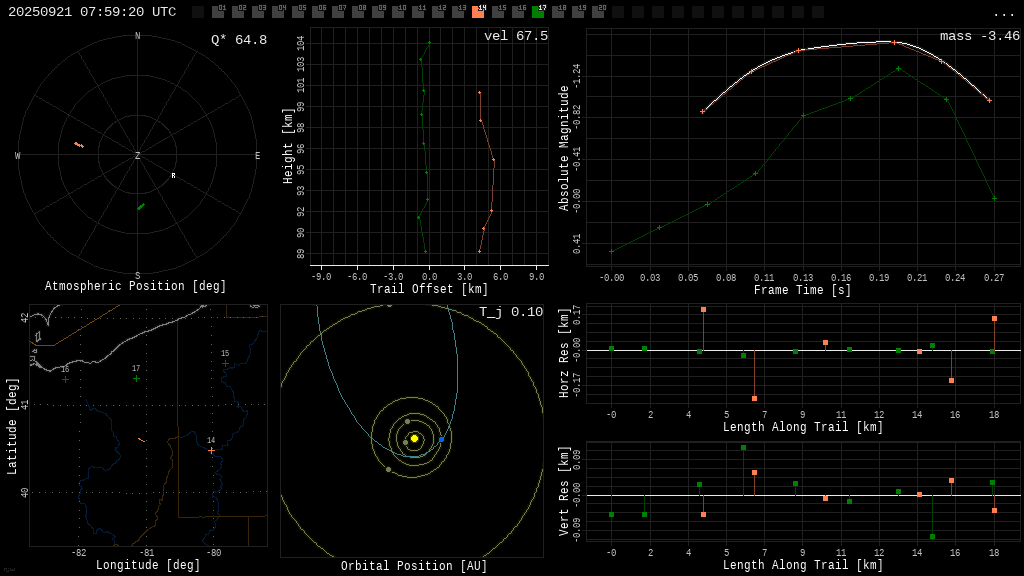Click the mass -3.46 readout
This screenshot has width=1024, height=576.
tap(979, 36)
